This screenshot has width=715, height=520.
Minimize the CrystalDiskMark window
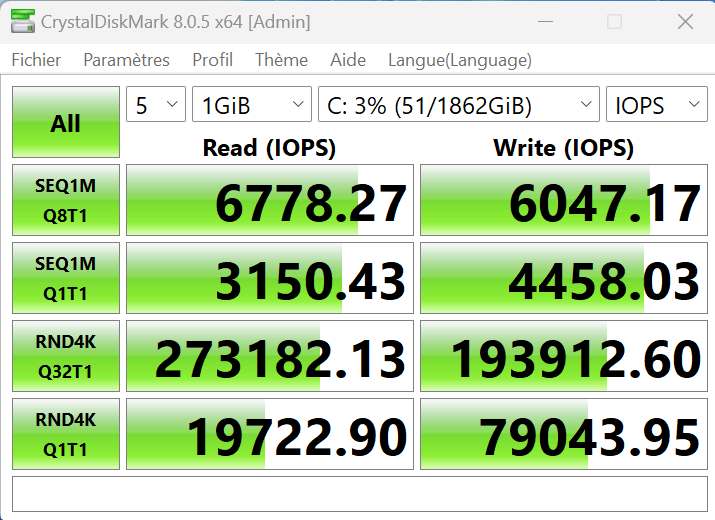pyautogui.click(x=545, y=21)
